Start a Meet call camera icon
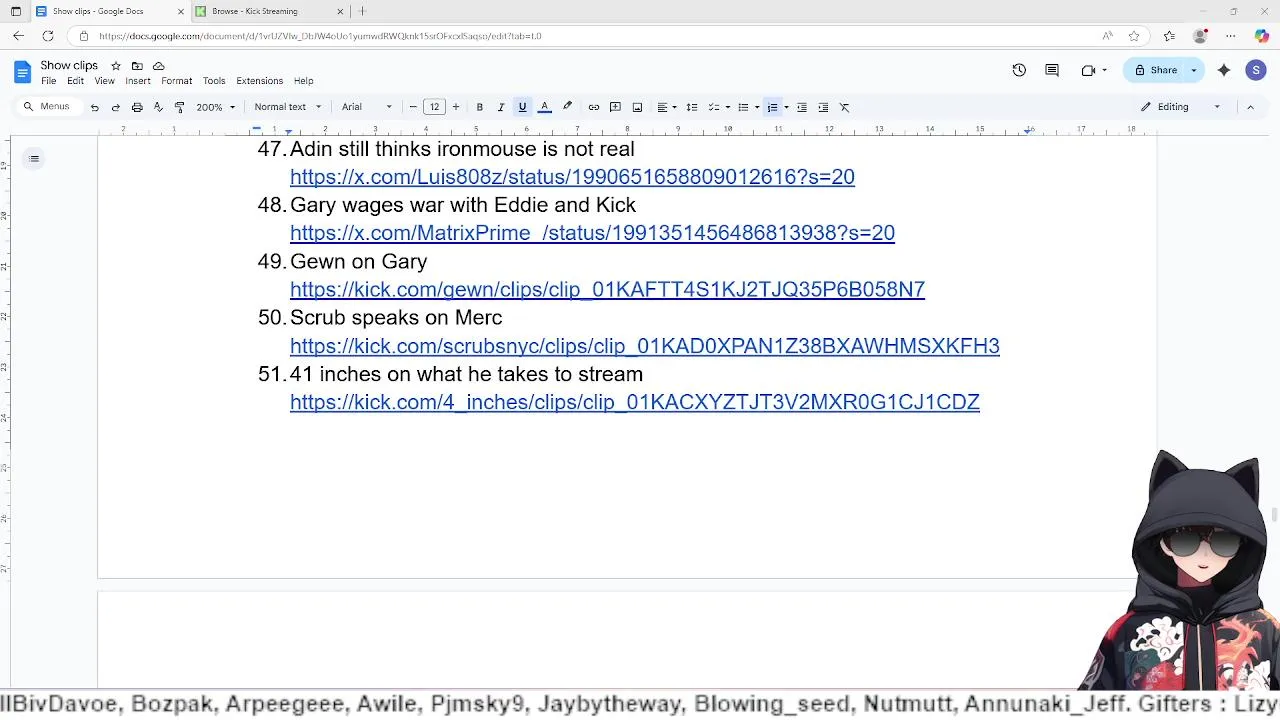The width and height of the screenshot is (1280, 720). [1088, 70]
